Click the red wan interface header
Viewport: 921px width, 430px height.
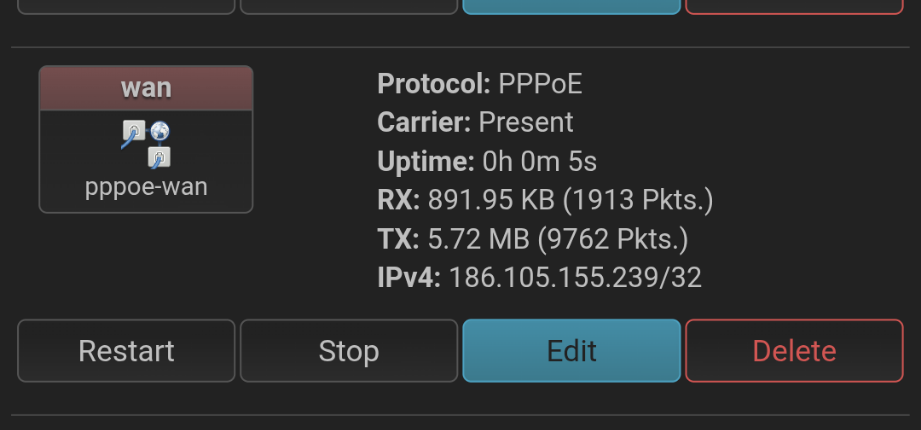(x=146, y=88)
